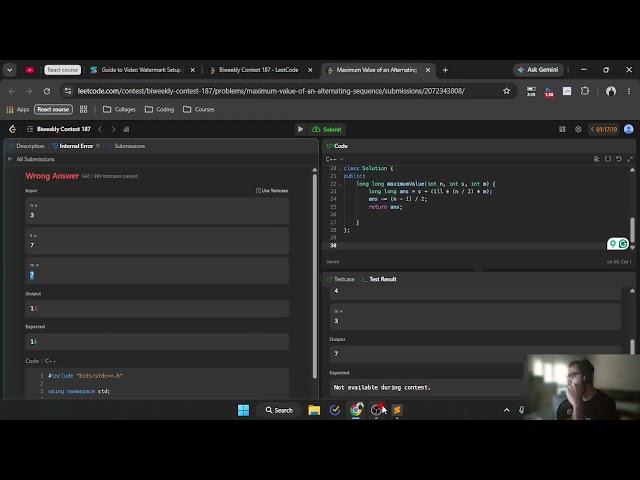Click the Grammarly extension badge in editor
The height and width of the screenshot is (480, 640).
coord(618,244)
